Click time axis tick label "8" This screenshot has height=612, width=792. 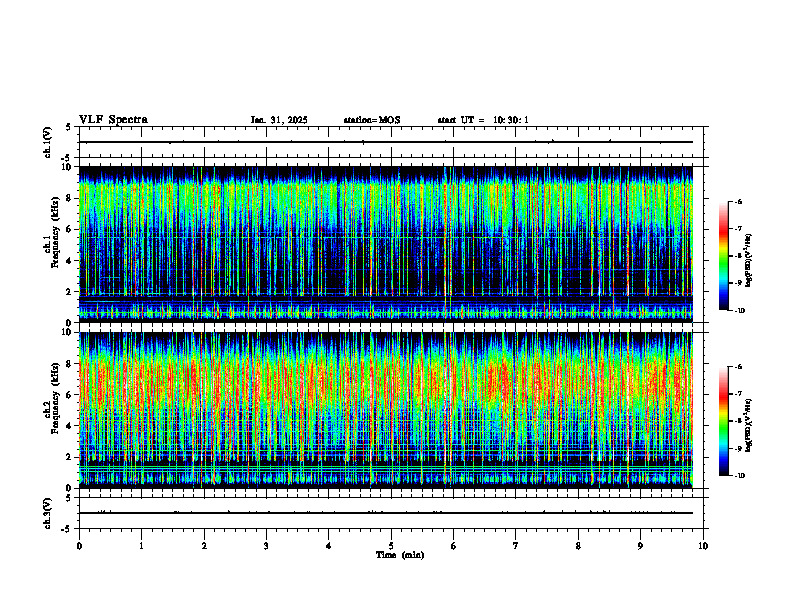pyautogui.click(x=578, y=546)
